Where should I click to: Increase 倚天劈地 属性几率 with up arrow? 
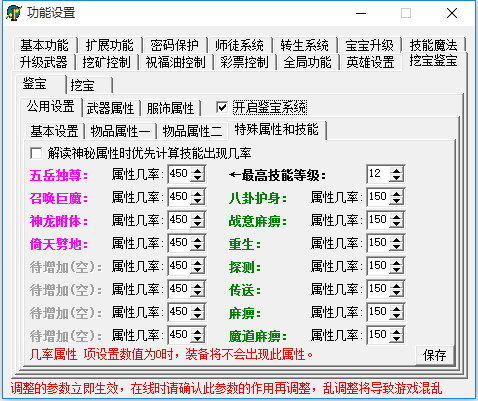click(x=197, y=239)
